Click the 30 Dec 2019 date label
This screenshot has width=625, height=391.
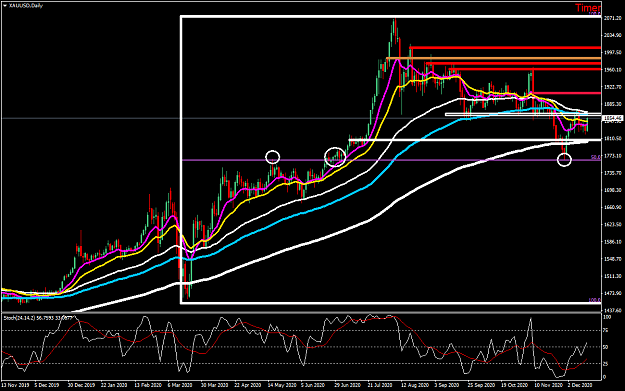click(x=81, y=385)
